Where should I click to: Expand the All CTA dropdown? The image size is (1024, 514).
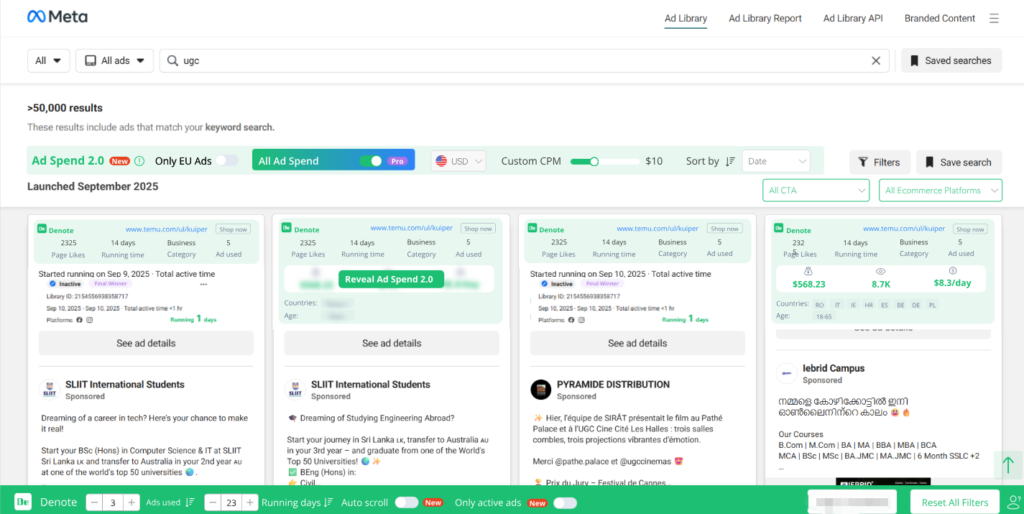coord(816,190)
